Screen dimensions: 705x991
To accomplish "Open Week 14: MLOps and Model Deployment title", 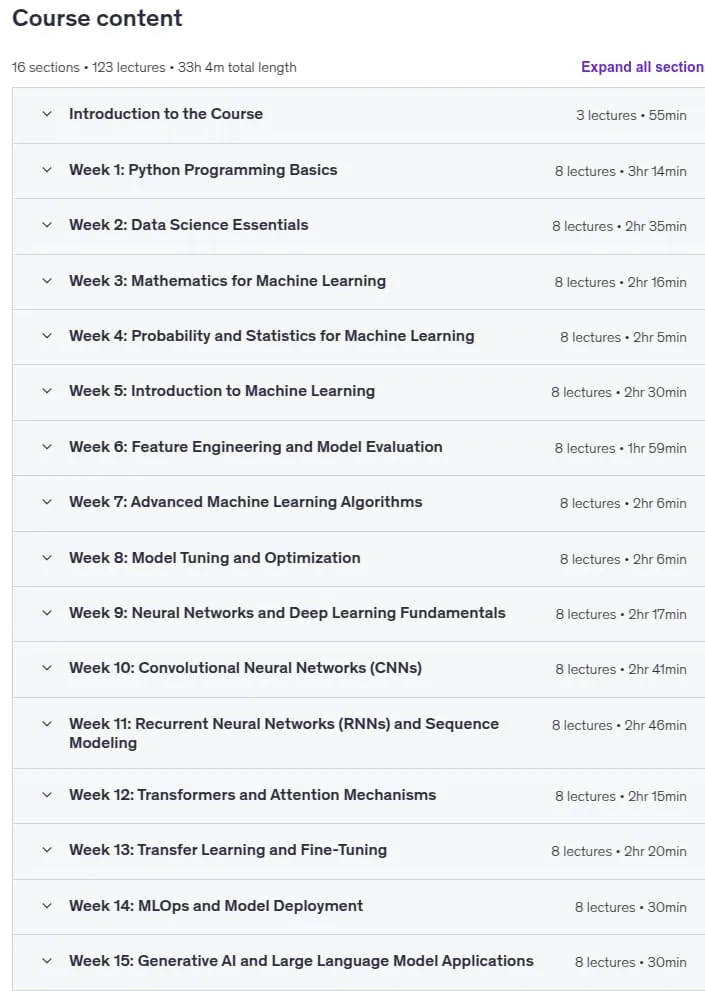I will 216,906.
